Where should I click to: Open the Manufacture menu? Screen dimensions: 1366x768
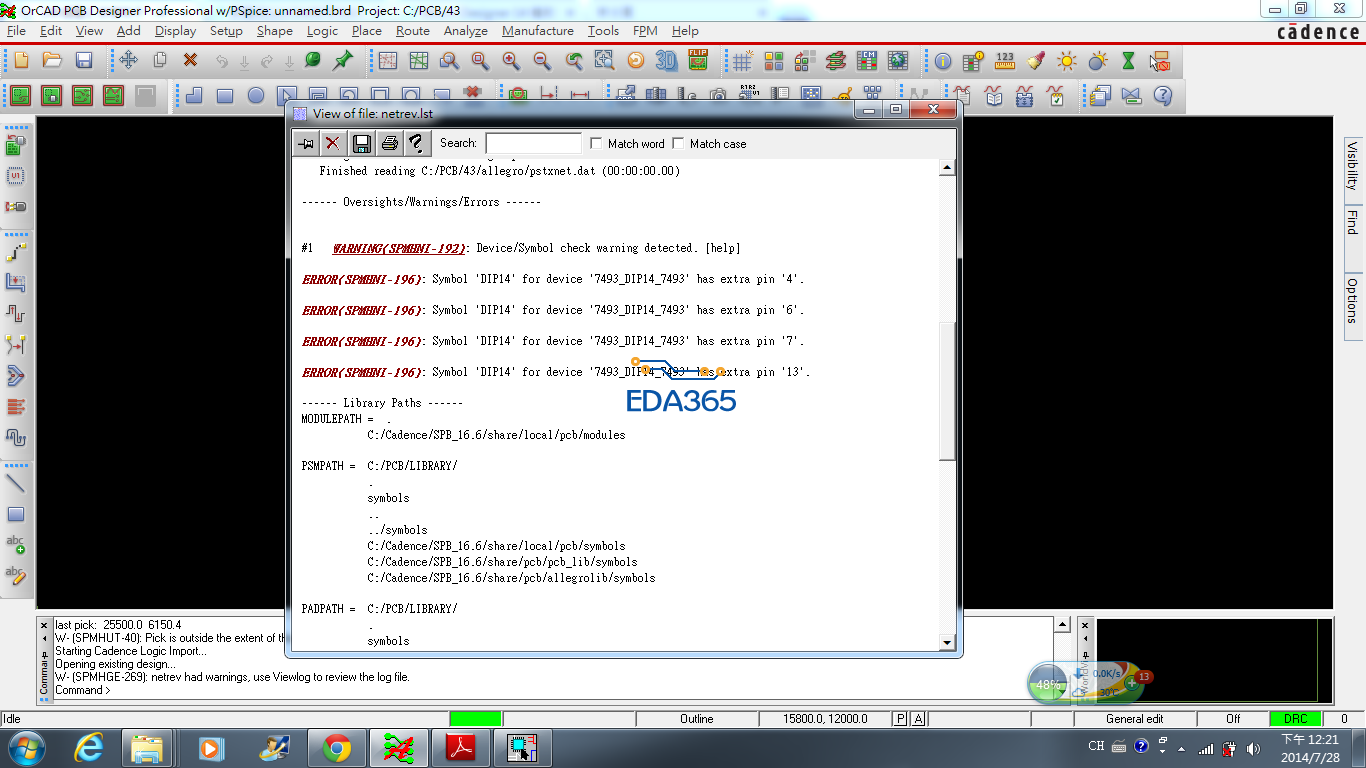pos(538,31)
